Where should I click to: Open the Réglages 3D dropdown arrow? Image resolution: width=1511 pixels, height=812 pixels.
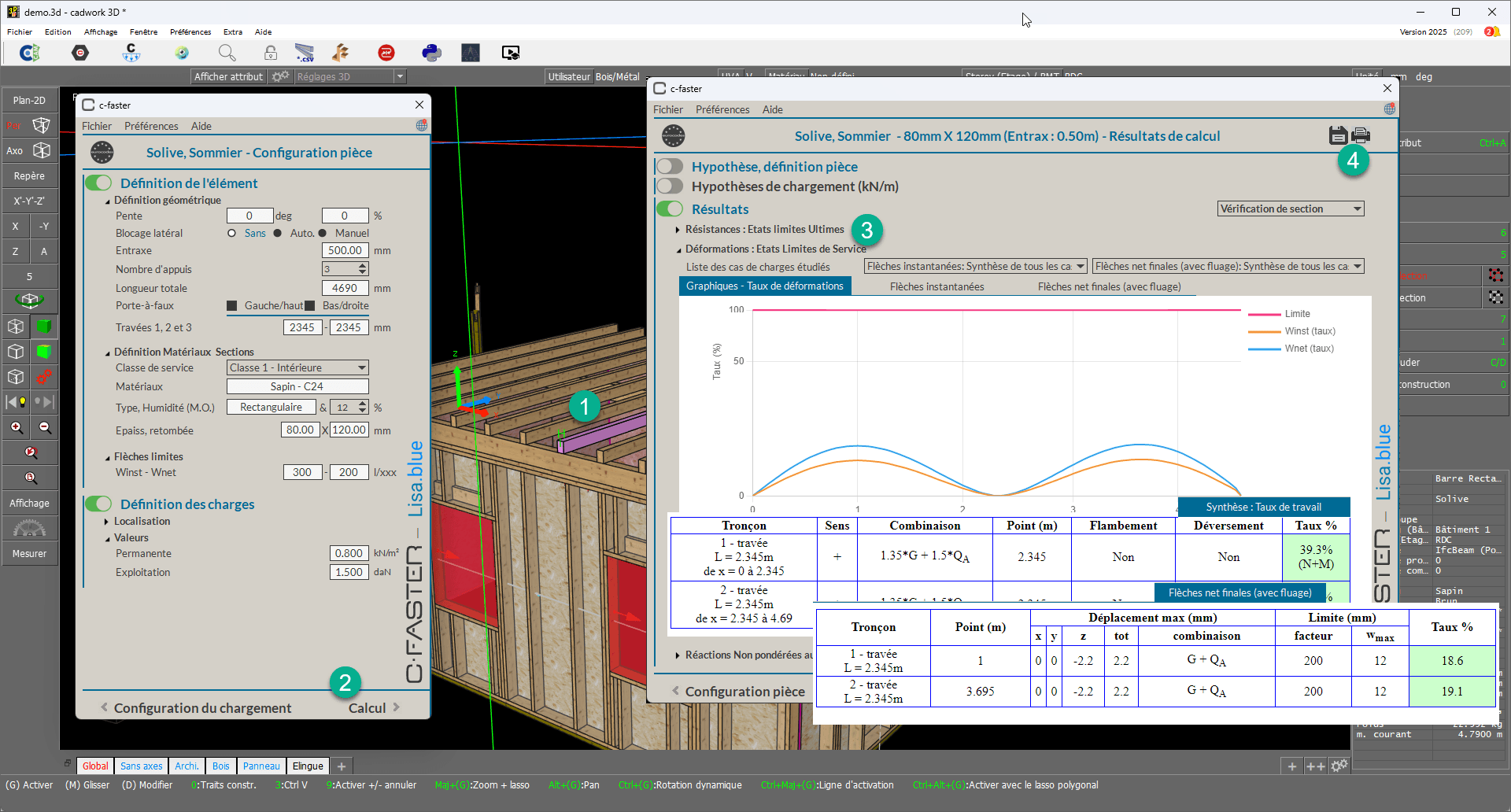click(x=400, y=76)
